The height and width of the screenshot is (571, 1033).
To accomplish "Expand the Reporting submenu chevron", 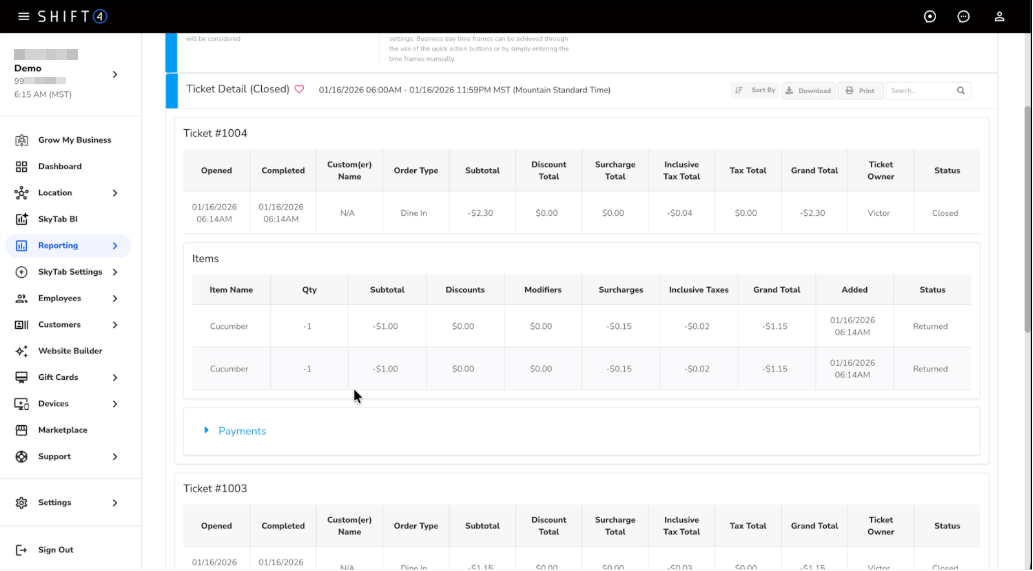I will [x=115, y=246].
